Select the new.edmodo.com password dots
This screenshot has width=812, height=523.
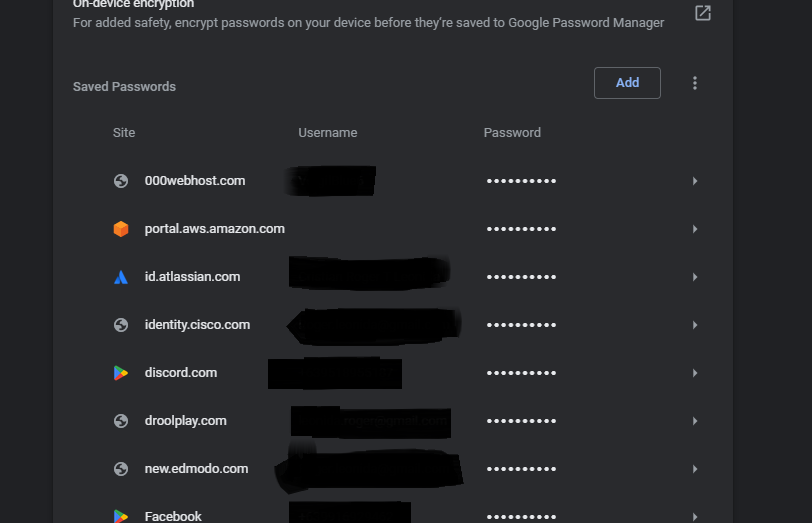[x=521, y=469]
